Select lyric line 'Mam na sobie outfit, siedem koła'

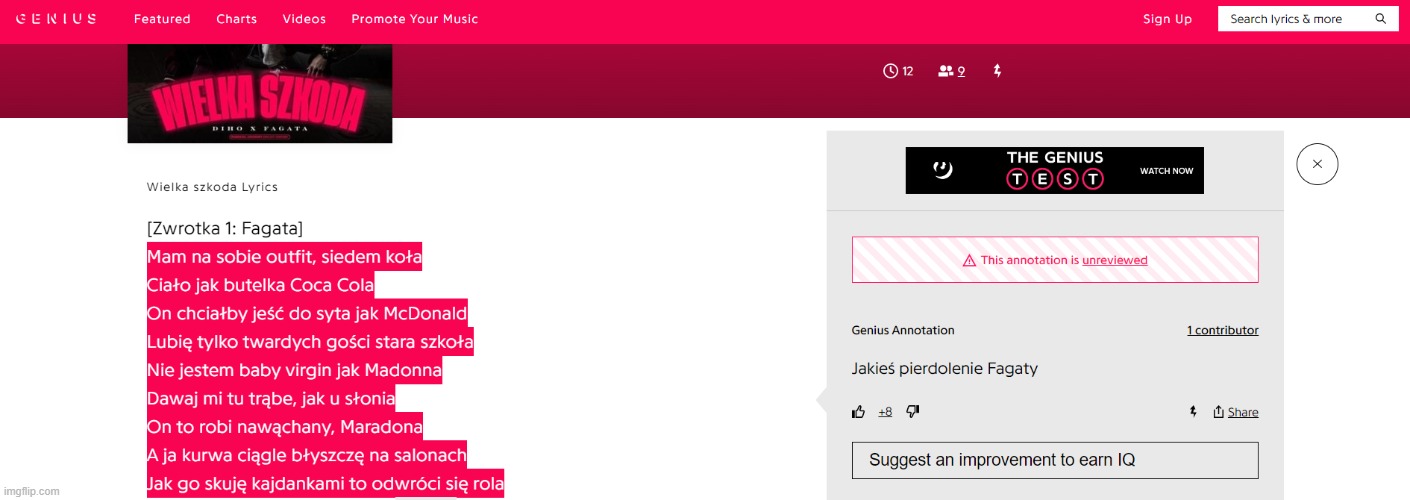[284, 257]
